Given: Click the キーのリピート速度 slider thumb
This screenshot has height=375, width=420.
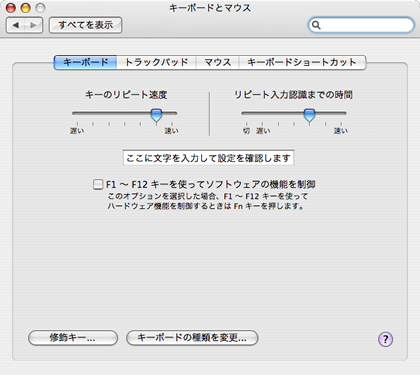Looking at the screenshot, I should (156, 115).
